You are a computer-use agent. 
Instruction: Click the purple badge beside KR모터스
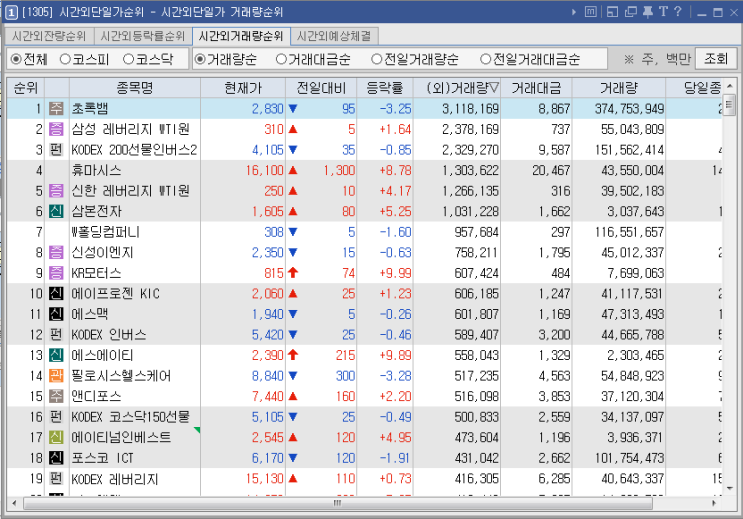pos(56,273)
